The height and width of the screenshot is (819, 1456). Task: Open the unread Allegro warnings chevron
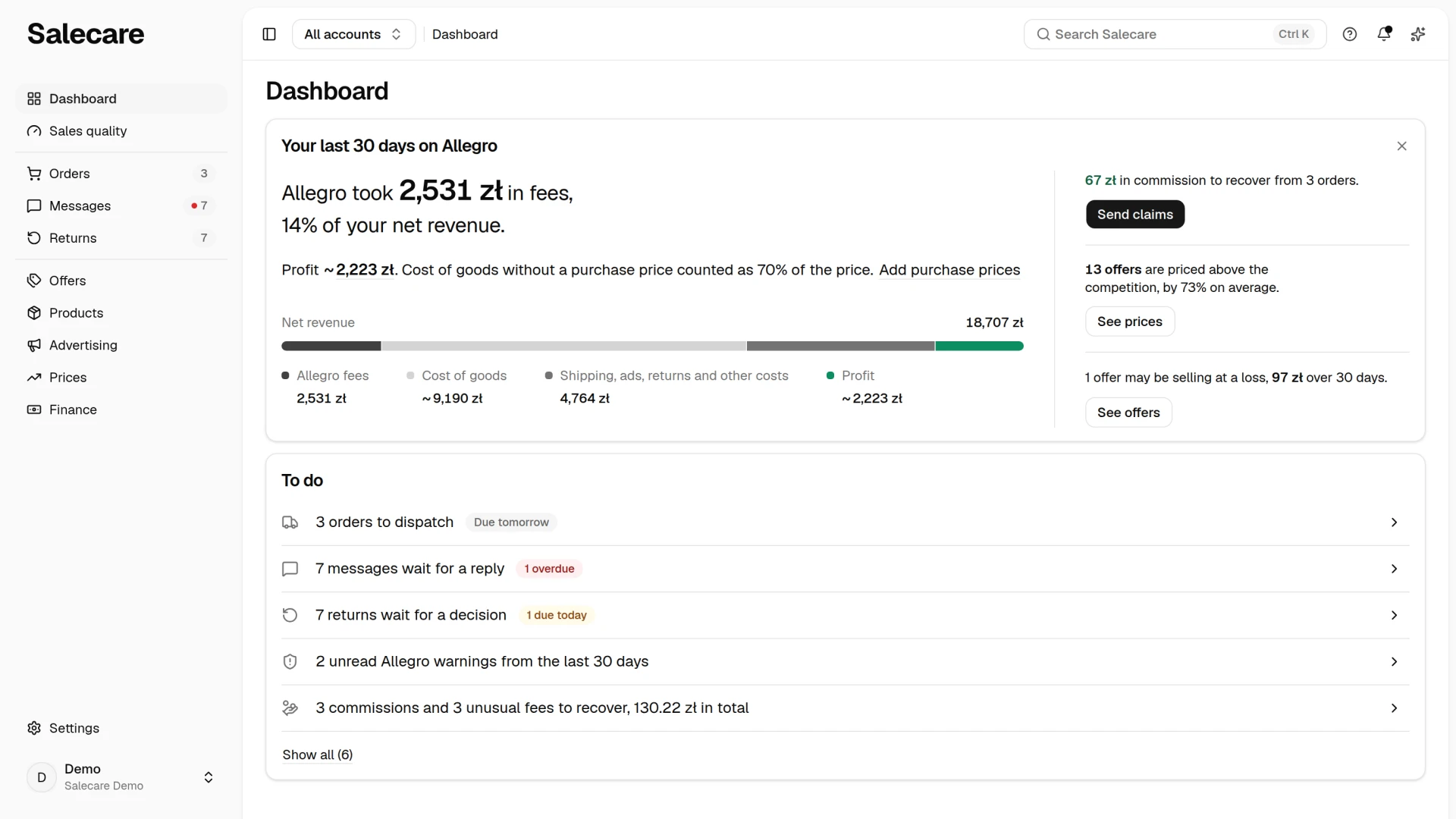tap(1394, 662)
